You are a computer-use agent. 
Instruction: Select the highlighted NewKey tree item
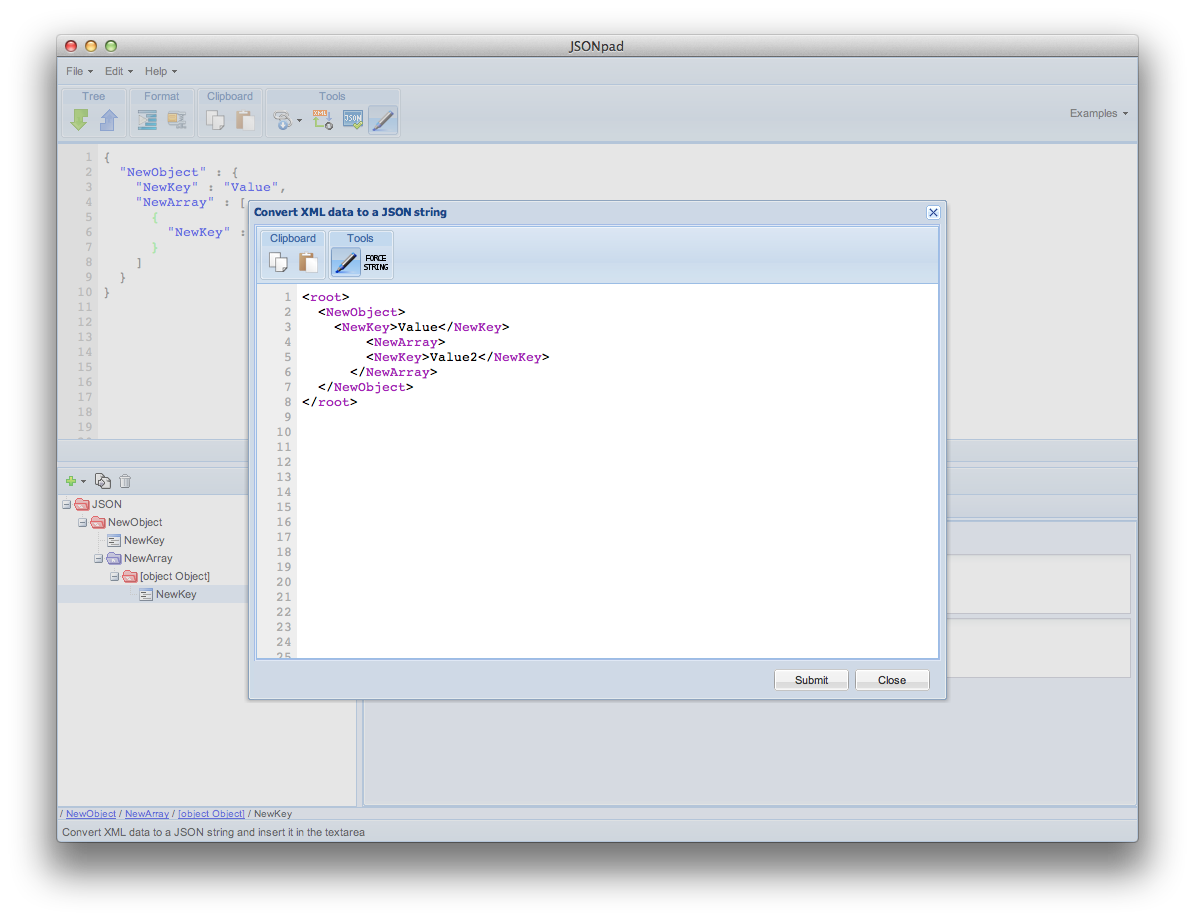point(176,594)
